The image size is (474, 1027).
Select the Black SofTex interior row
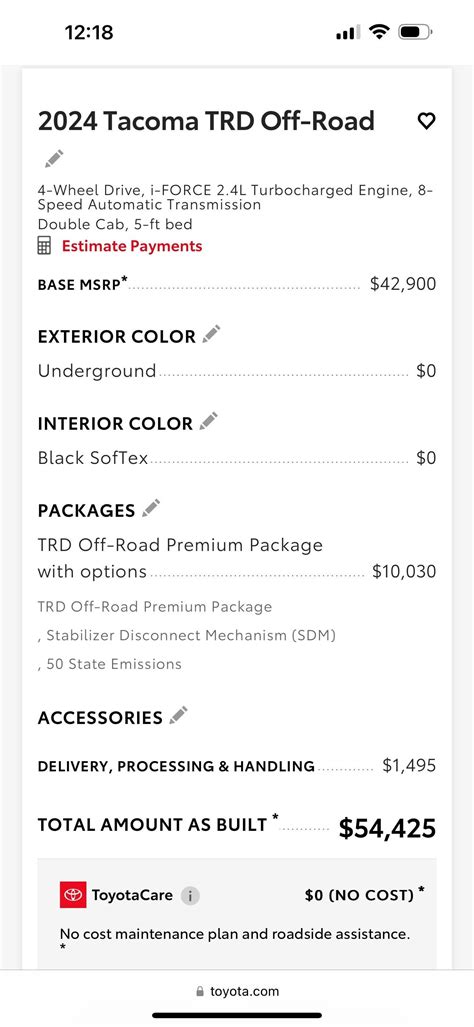tap(237, 458)
